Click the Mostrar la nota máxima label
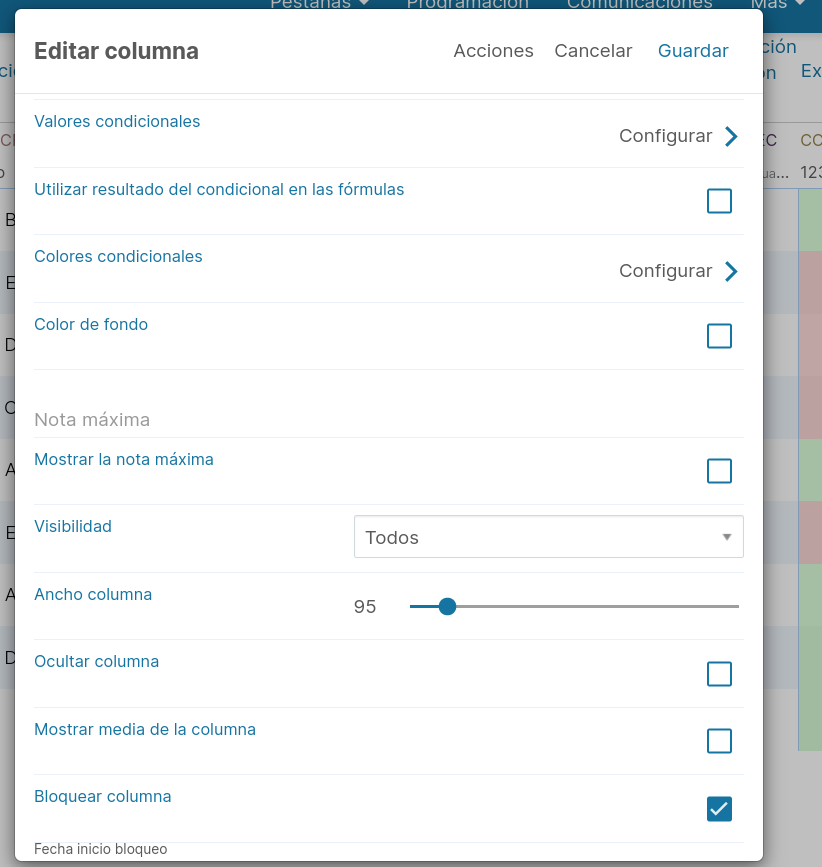The height and width of the screenshot is (867, 822). 124,459
